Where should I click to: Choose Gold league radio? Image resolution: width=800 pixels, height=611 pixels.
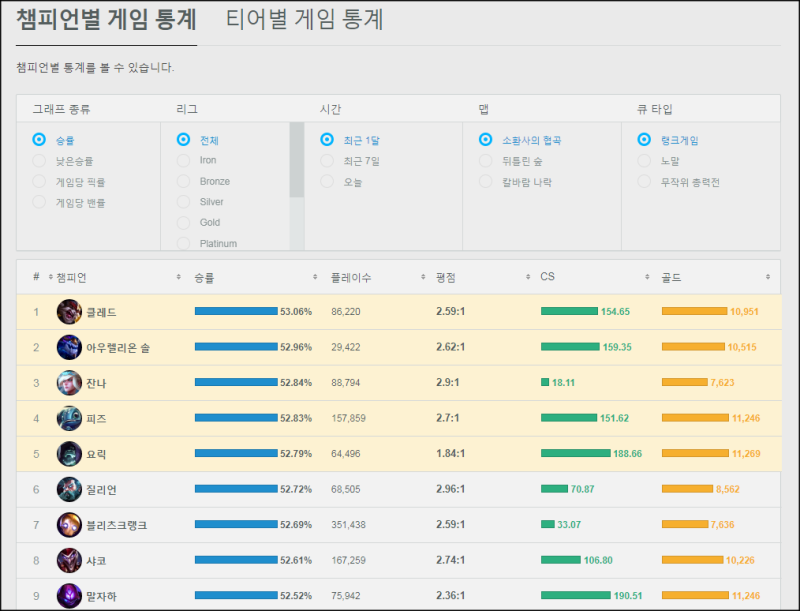point(183,223)
